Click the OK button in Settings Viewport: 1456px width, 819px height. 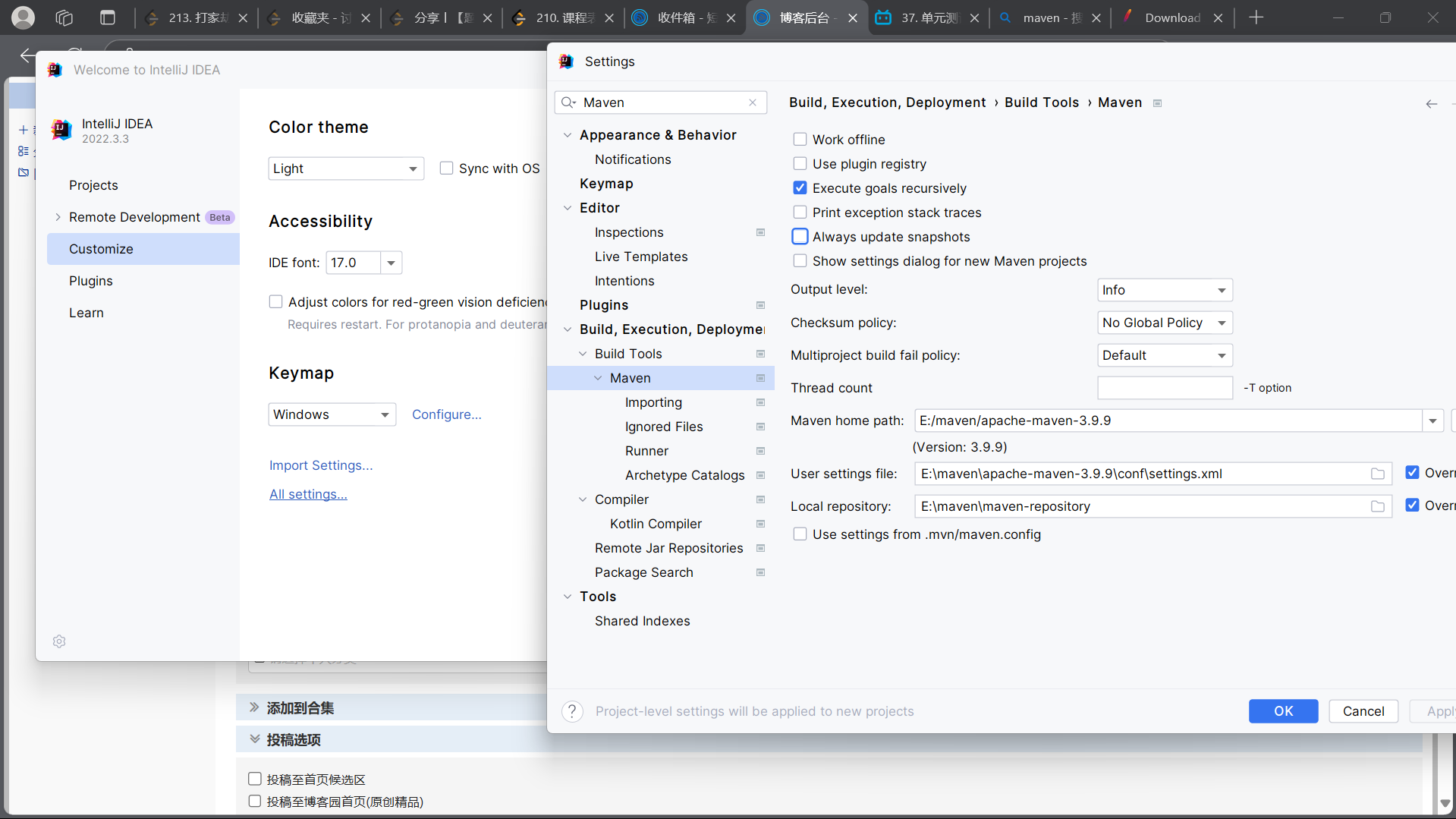point(1283,711)
